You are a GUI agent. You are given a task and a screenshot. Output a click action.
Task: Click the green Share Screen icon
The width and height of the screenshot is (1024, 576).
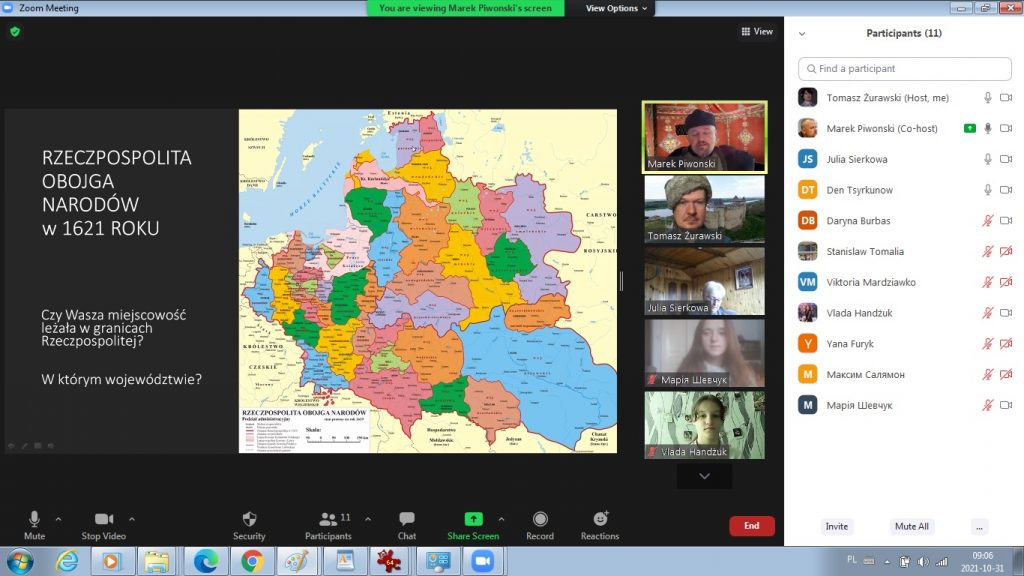pos(473,519)
